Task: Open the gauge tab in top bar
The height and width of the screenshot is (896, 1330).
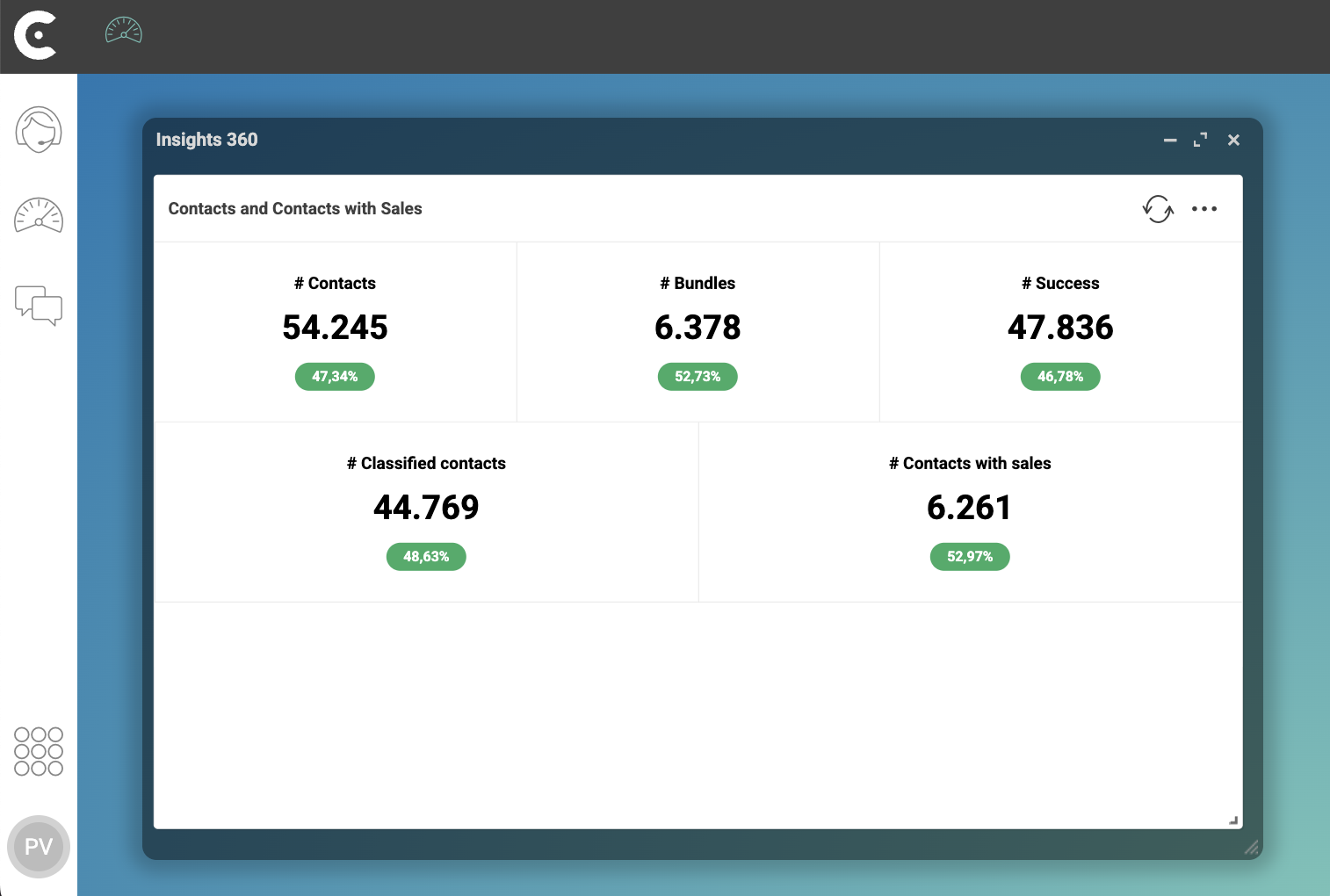Action: click(124, 31)
